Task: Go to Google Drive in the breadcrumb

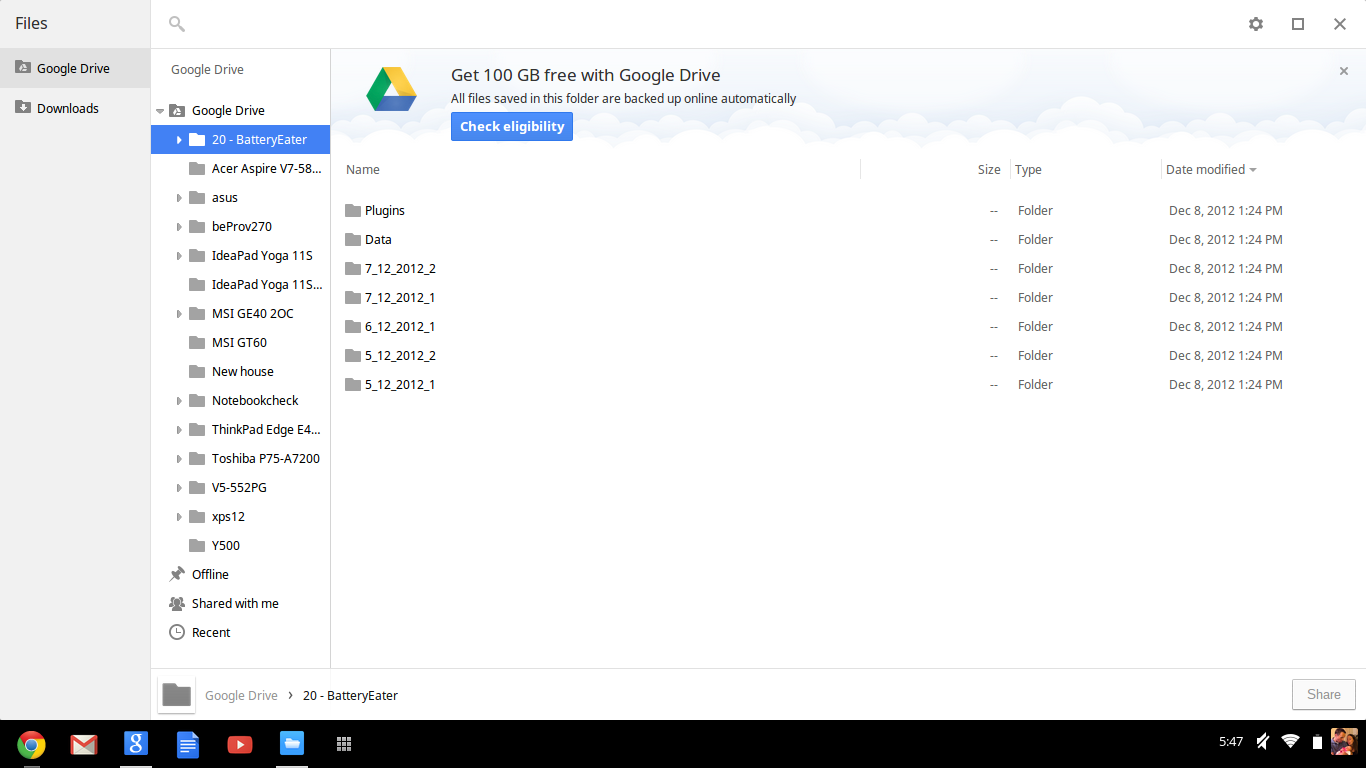Action: [241, 695]
